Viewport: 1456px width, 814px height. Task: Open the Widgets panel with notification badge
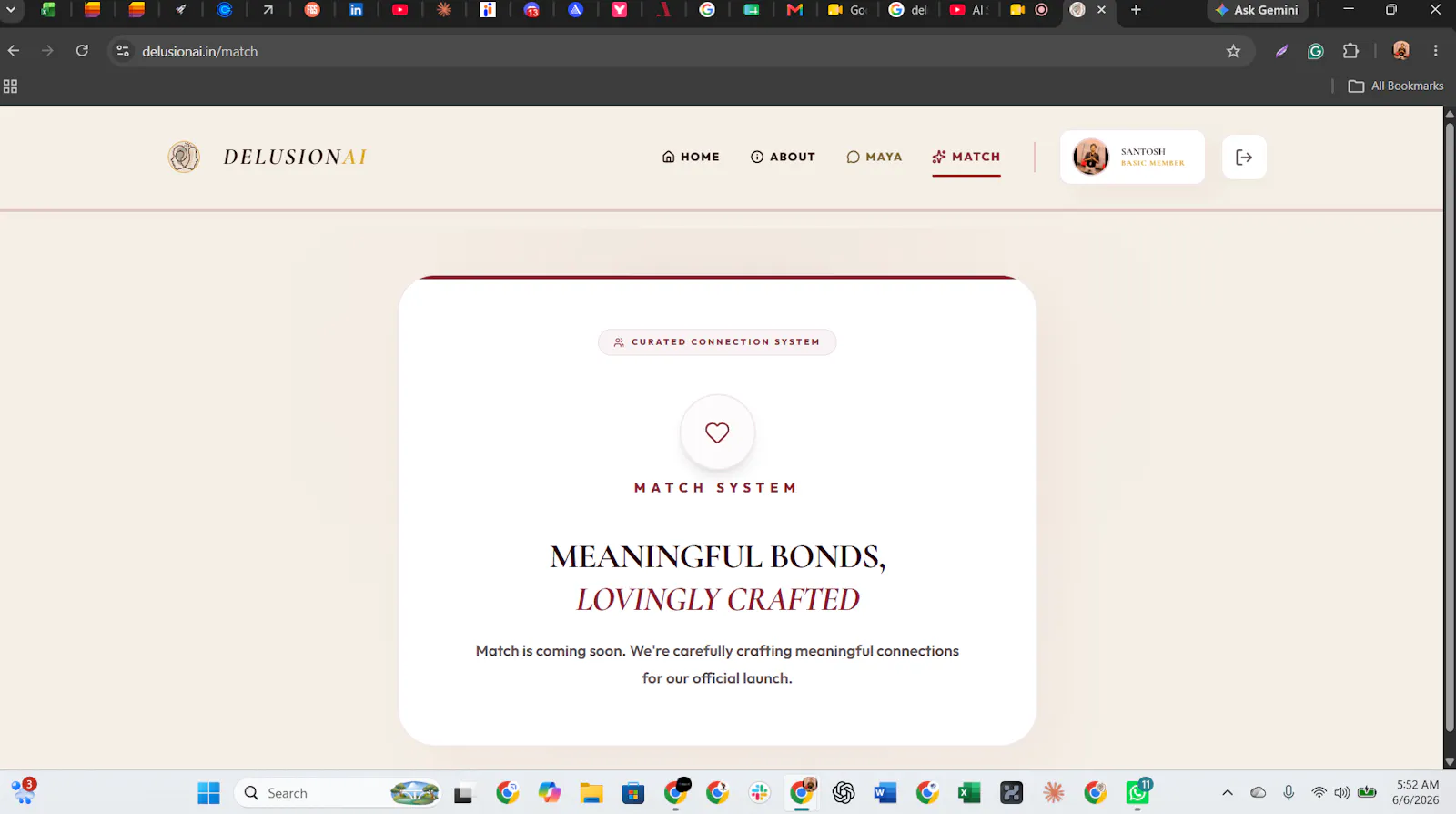pyautogui.click(x=23, y=791)
